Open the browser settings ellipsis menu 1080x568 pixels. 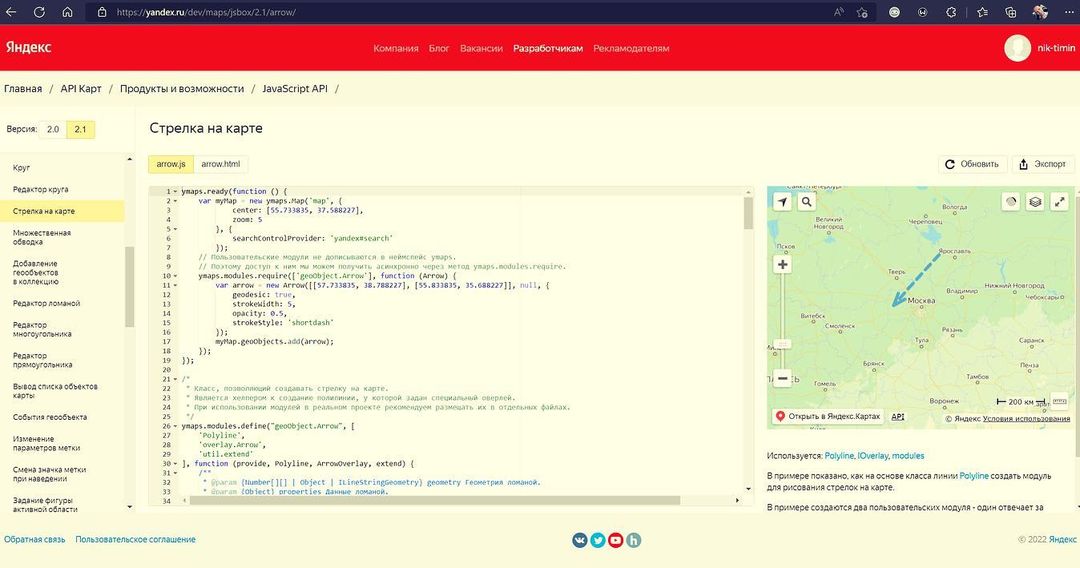click(x=1068, y=12)
